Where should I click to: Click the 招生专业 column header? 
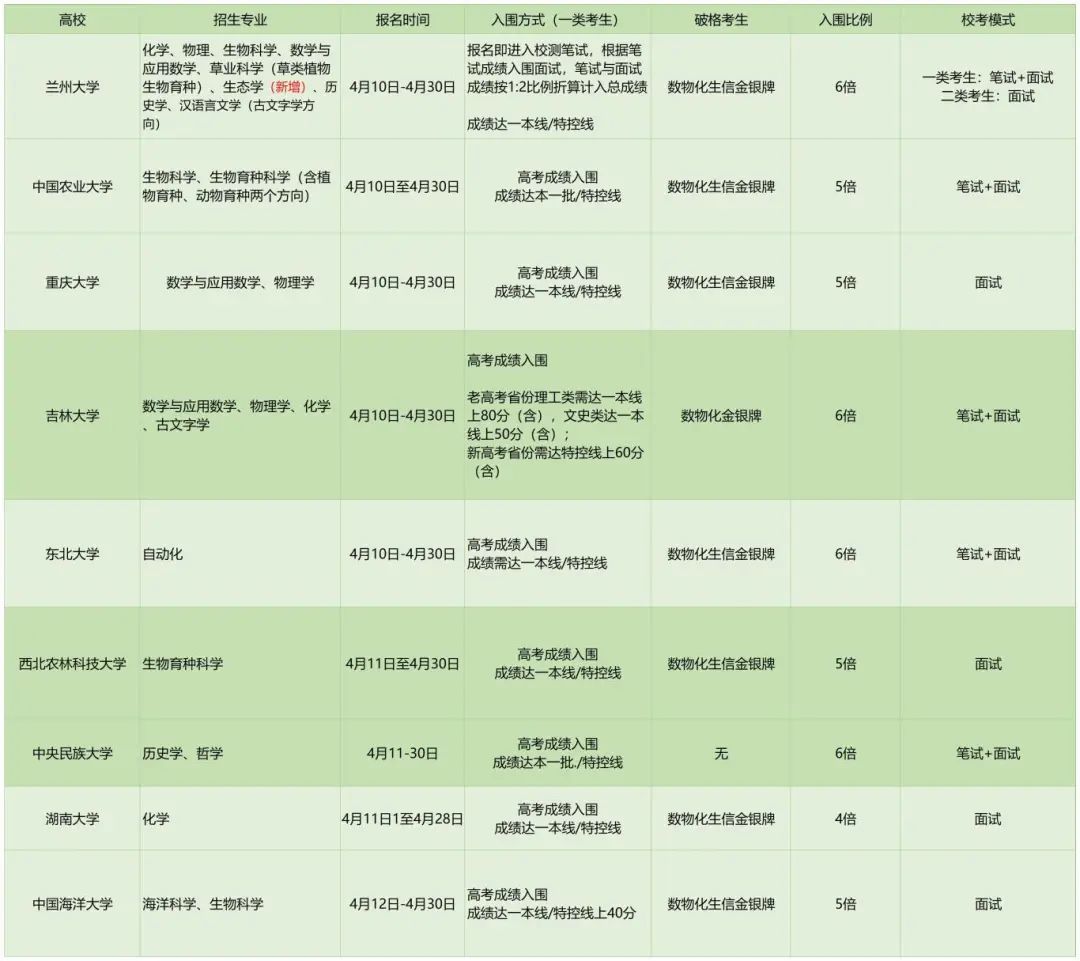click(240, 20)
